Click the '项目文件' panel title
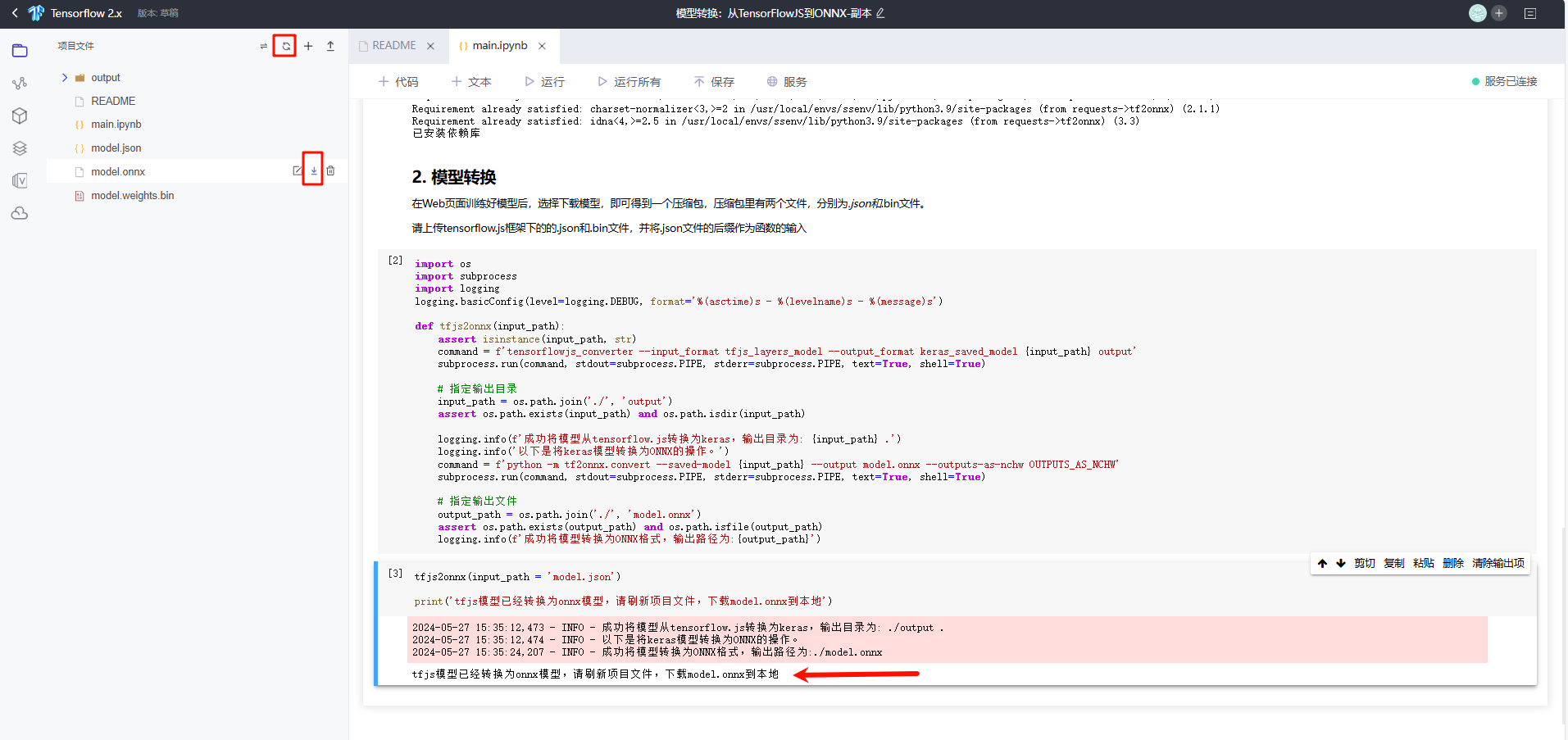The height and width of the screenshot is (740, 1568). [x=76, y=46]
